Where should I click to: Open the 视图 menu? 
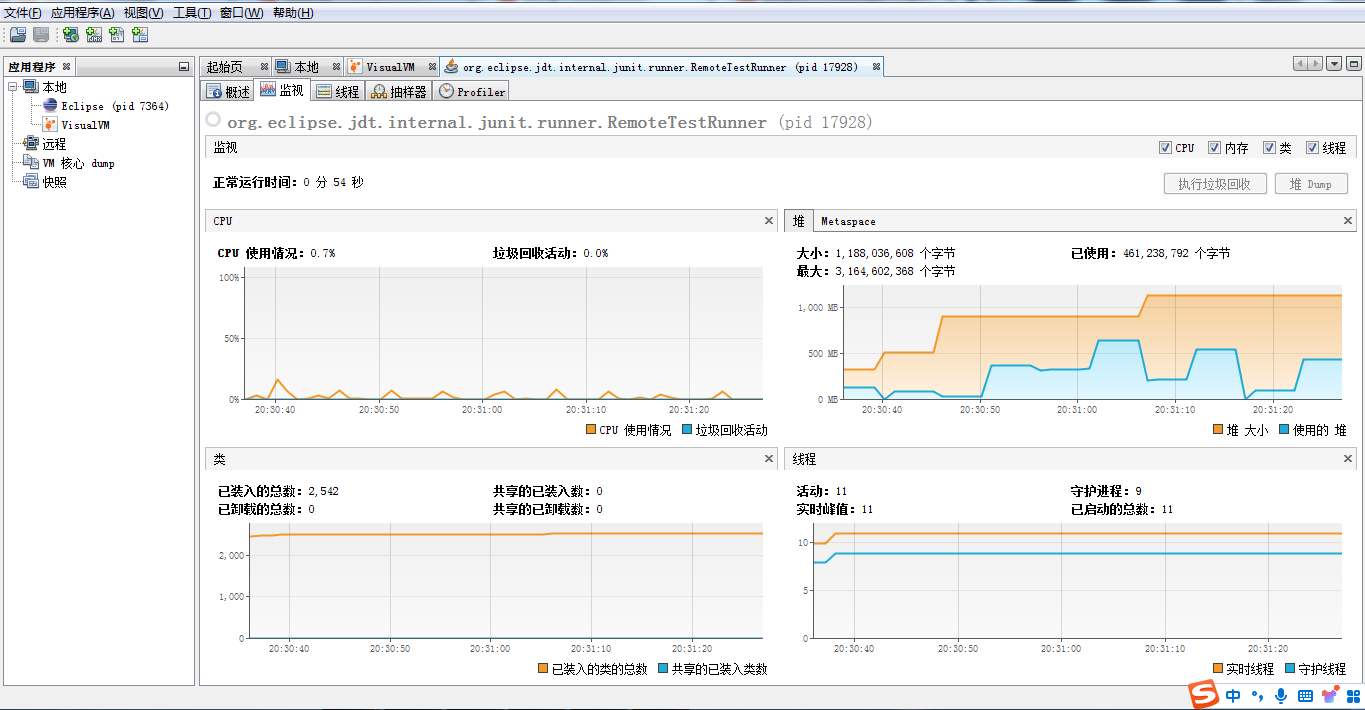[143, 13]
